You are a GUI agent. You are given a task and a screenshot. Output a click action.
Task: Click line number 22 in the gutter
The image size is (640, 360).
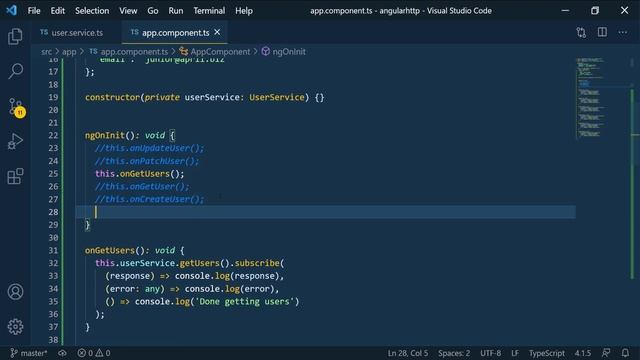point(53,136)
